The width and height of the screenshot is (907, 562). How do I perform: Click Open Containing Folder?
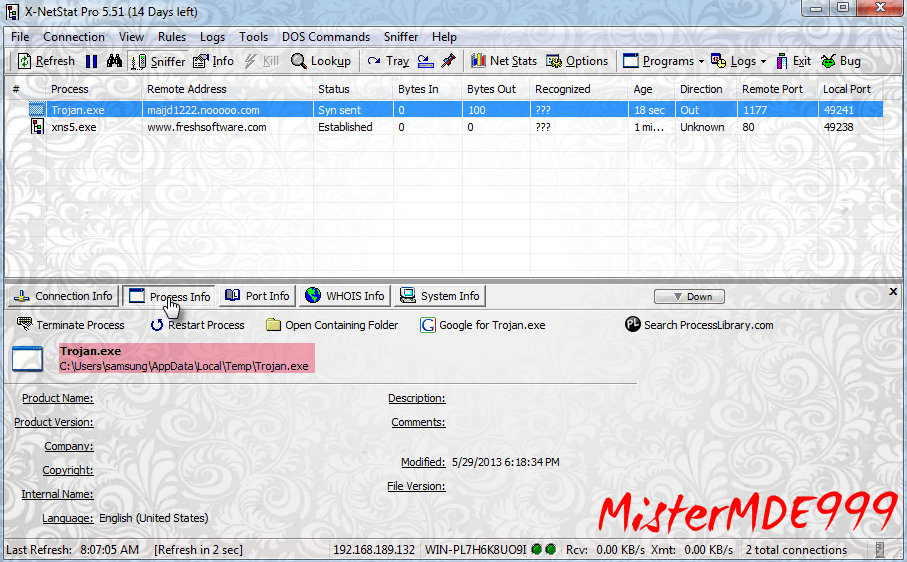(332, 325)
